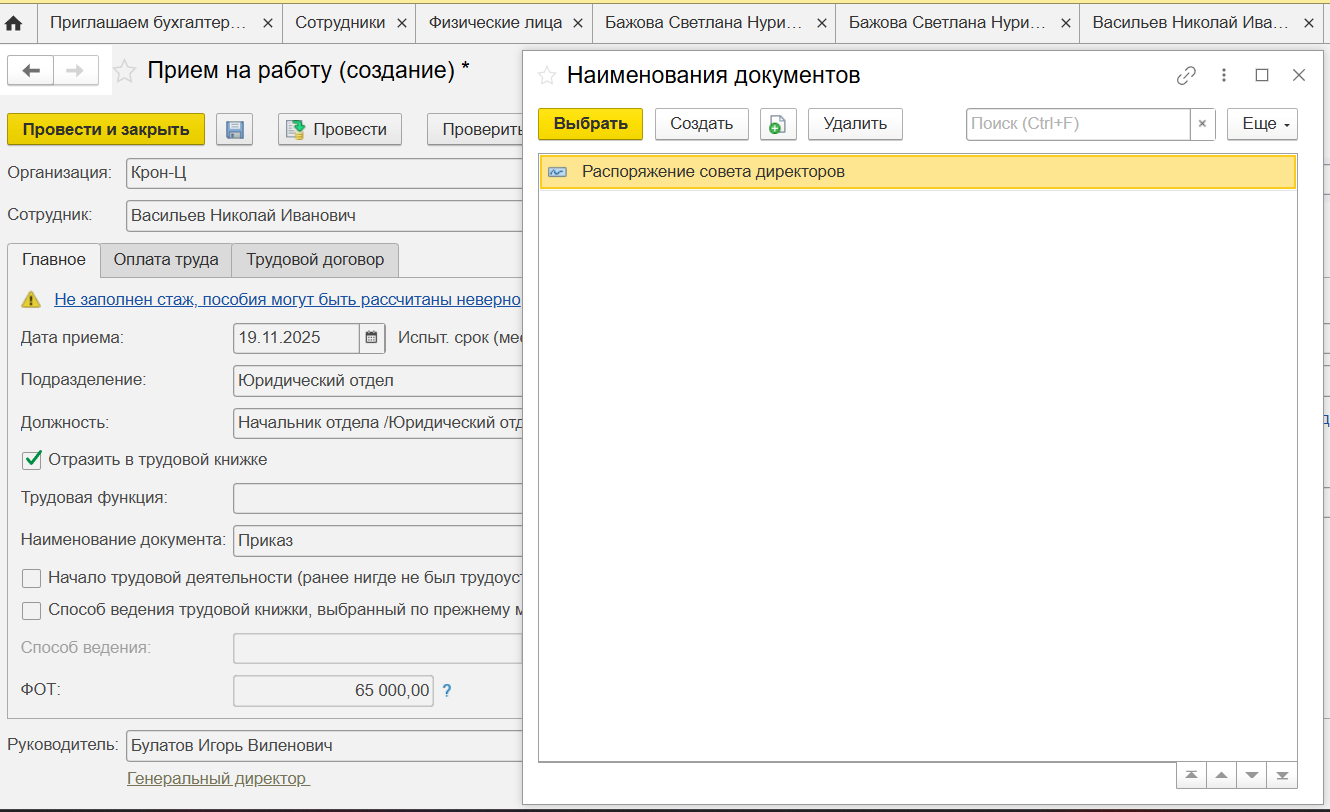Enable Начало трудовой деятельности checkbox

point(31,578)
